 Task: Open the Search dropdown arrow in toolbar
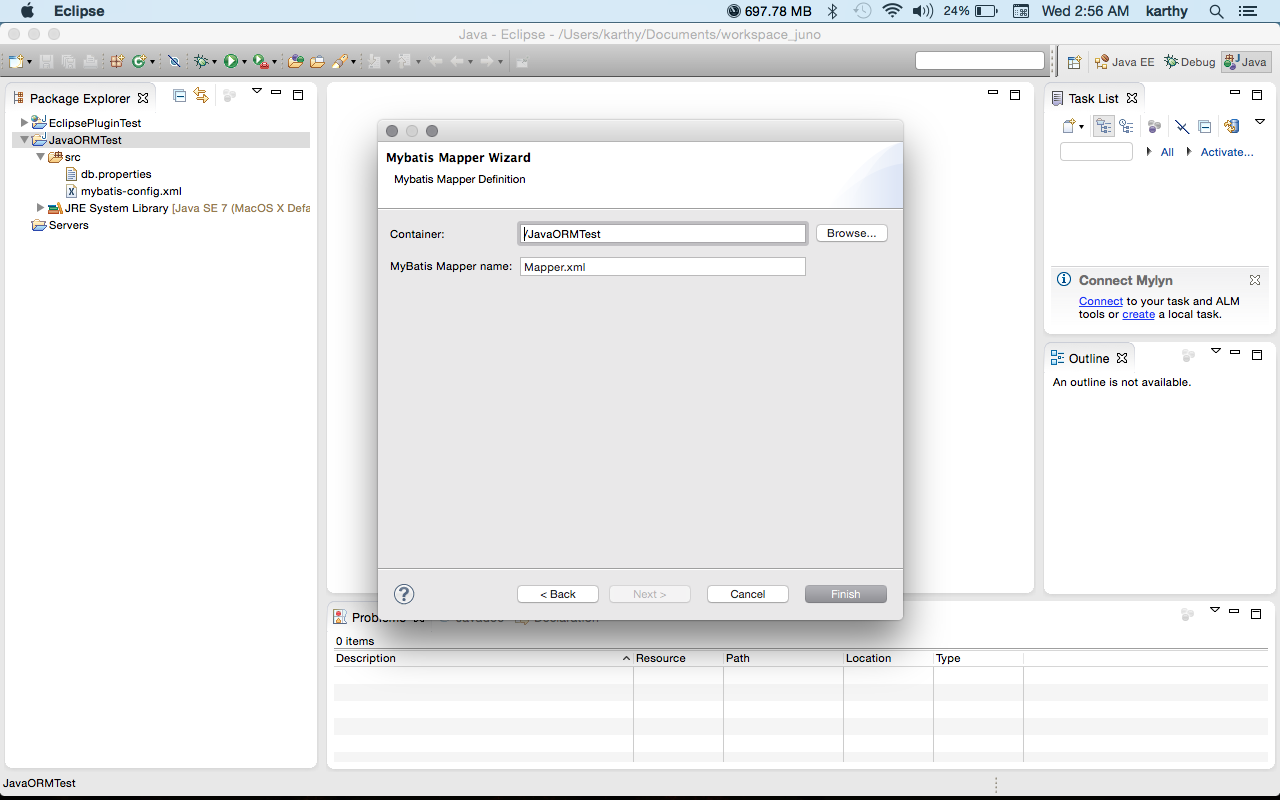[x=353, y=62]
